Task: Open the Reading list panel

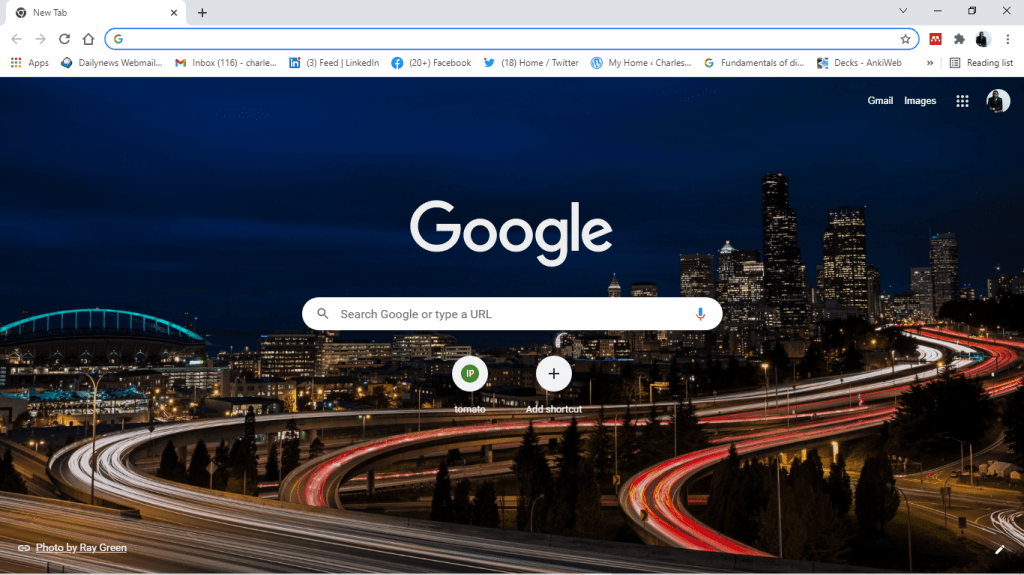Action: [981, 62]
